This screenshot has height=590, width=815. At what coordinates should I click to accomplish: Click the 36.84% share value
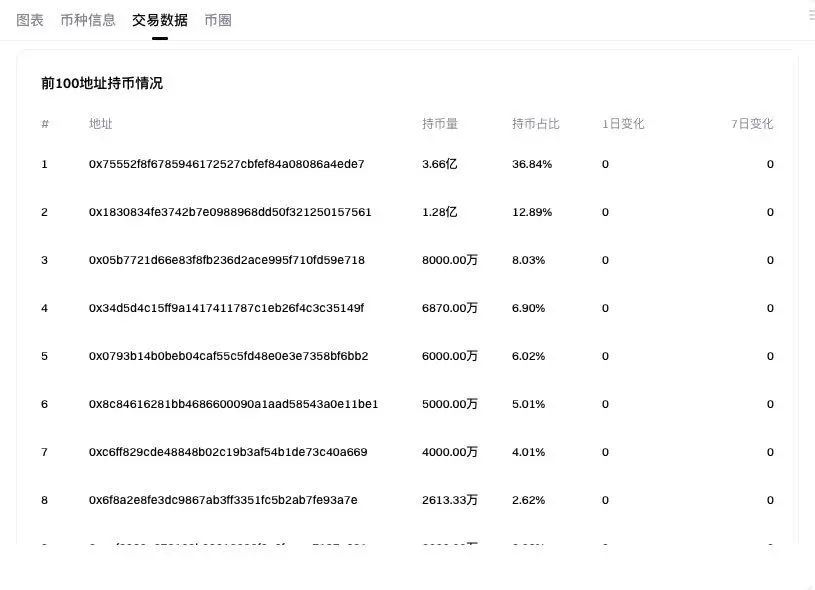[x=532, y=164]
